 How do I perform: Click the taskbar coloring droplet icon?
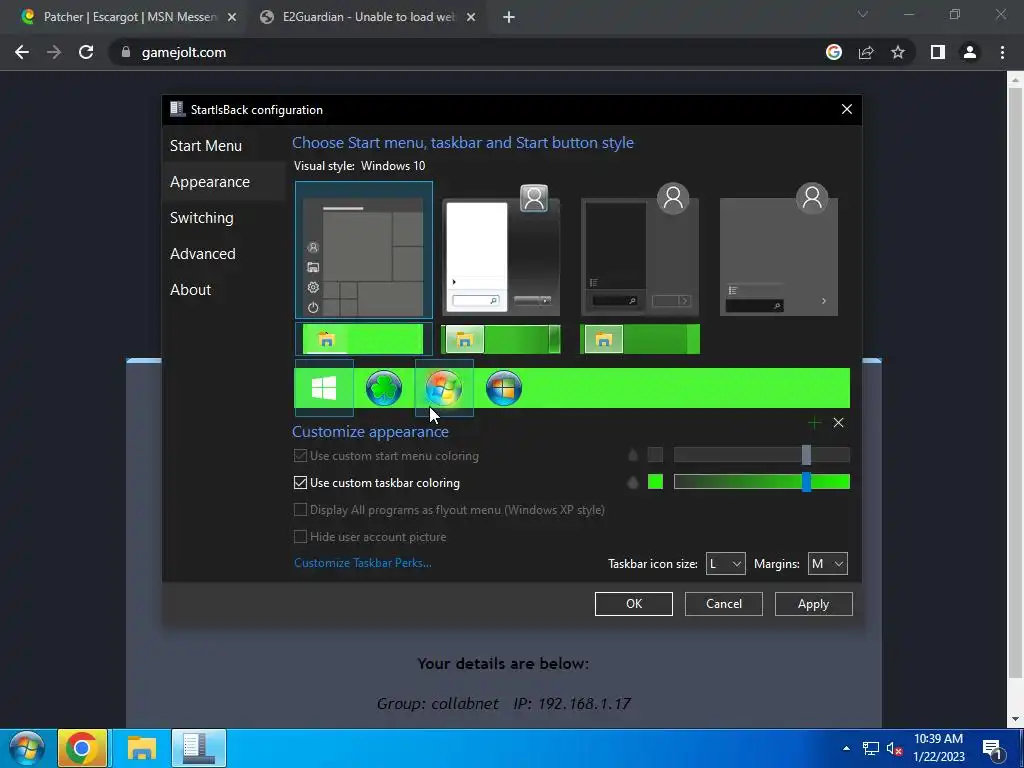point(633,483)
